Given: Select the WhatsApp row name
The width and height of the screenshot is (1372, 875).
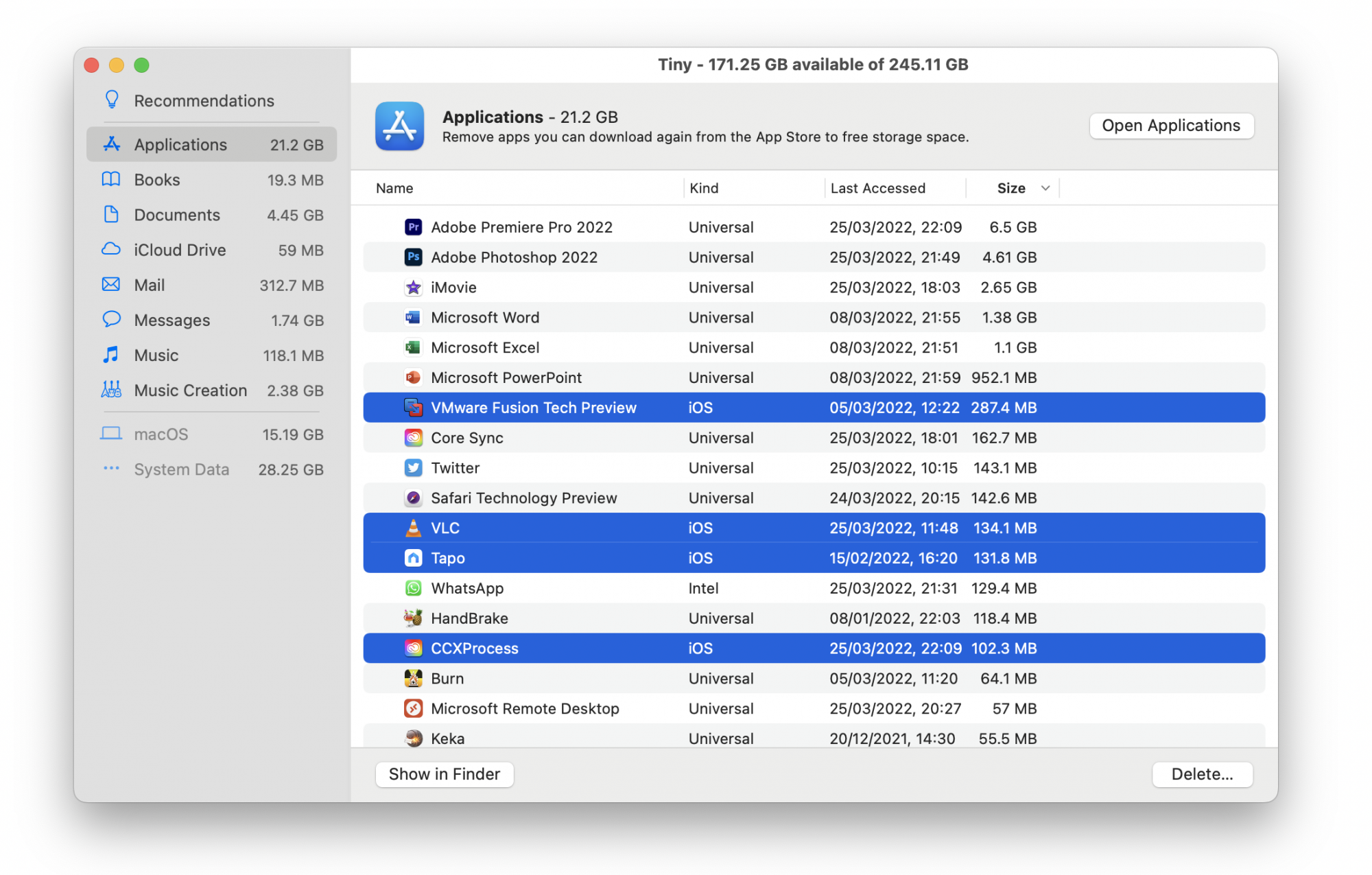Looking at the screenshot, I should 467,588.
